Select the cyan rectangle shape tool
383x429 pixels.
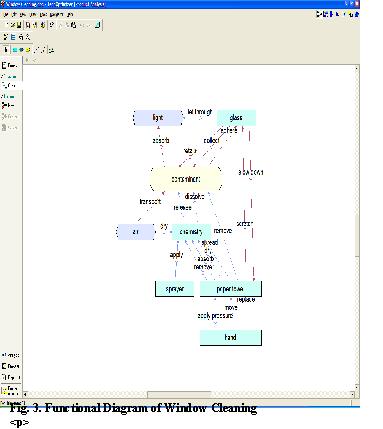pos(15,50)
